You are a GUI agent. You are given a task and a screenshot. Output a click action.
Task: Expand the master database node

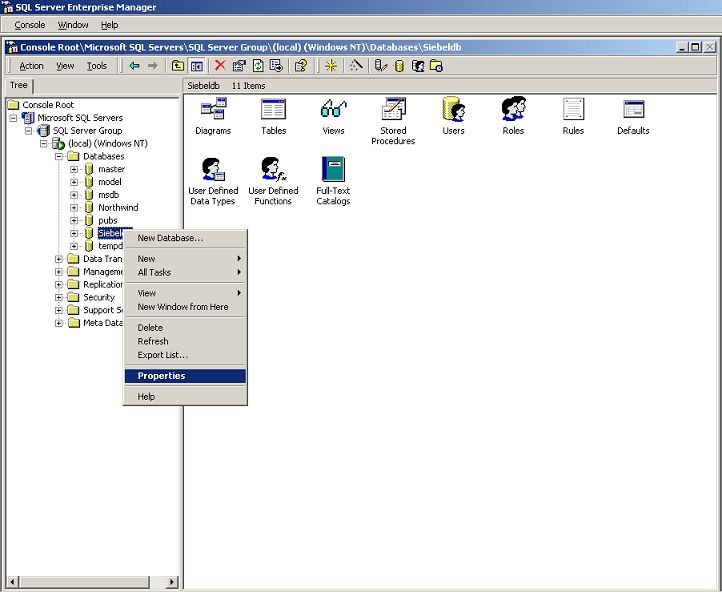(x=74, y=169)
